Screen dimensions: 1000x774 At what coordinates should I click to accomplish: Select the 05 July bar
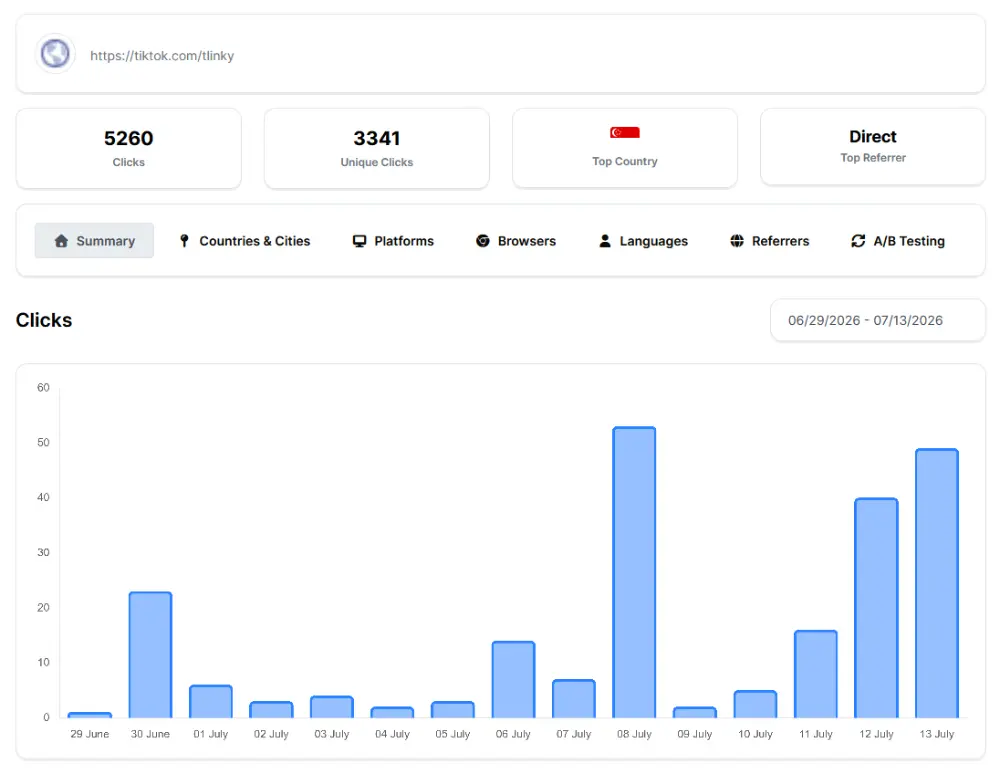tap(453, 710)
